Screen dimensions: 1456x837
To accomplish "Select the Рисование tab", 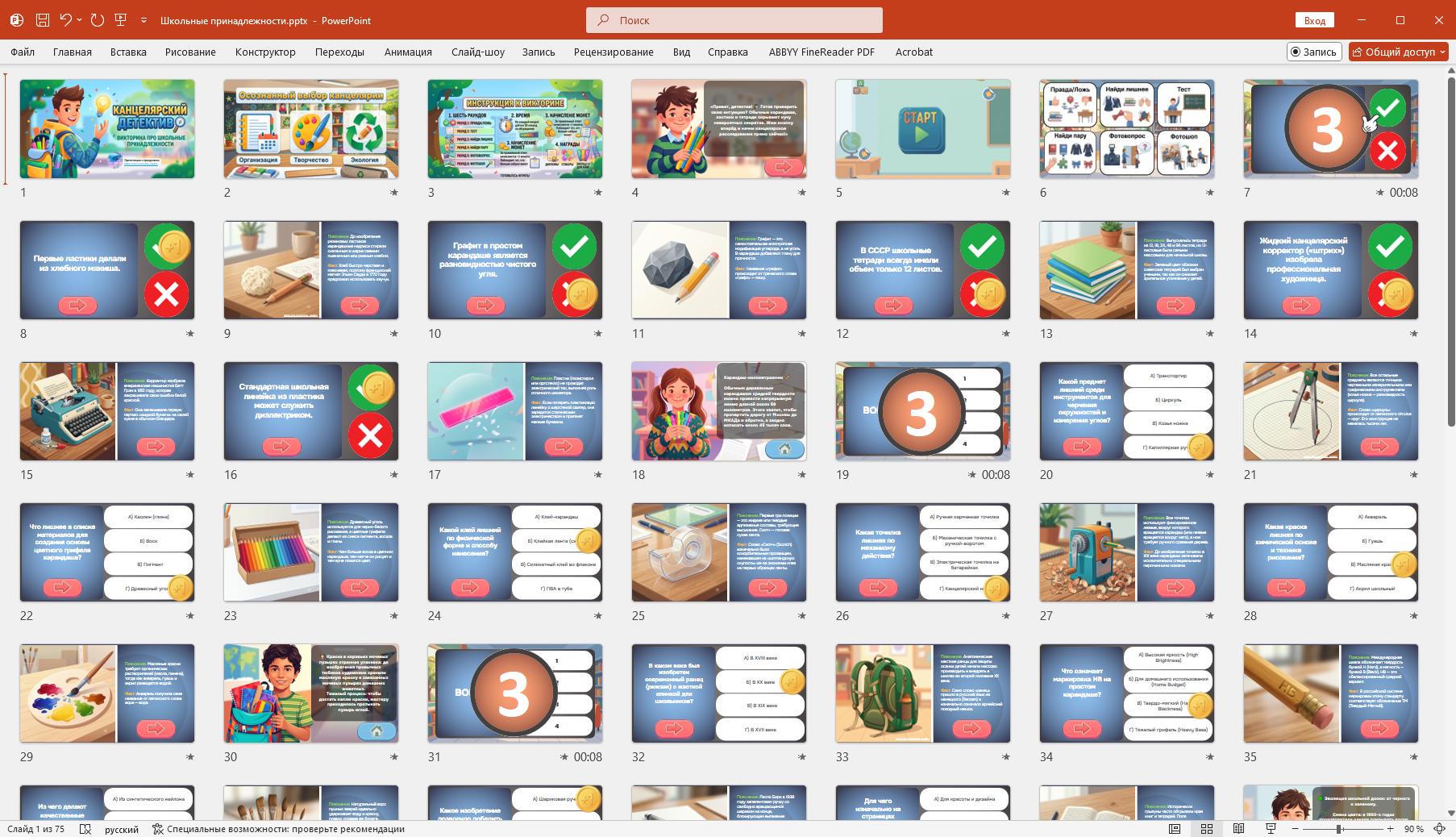I will point(190,52).
